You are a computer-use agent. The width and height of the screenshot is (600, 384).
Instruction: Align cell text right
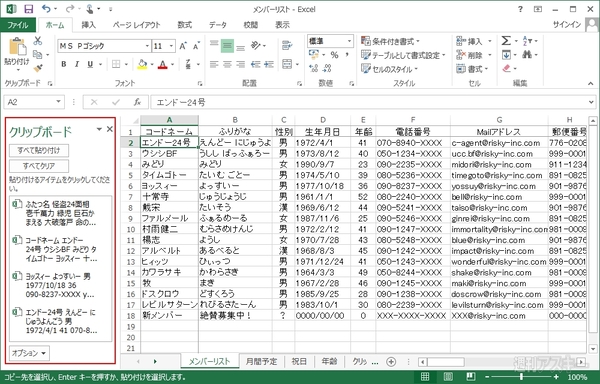click(x=241, y=64)
